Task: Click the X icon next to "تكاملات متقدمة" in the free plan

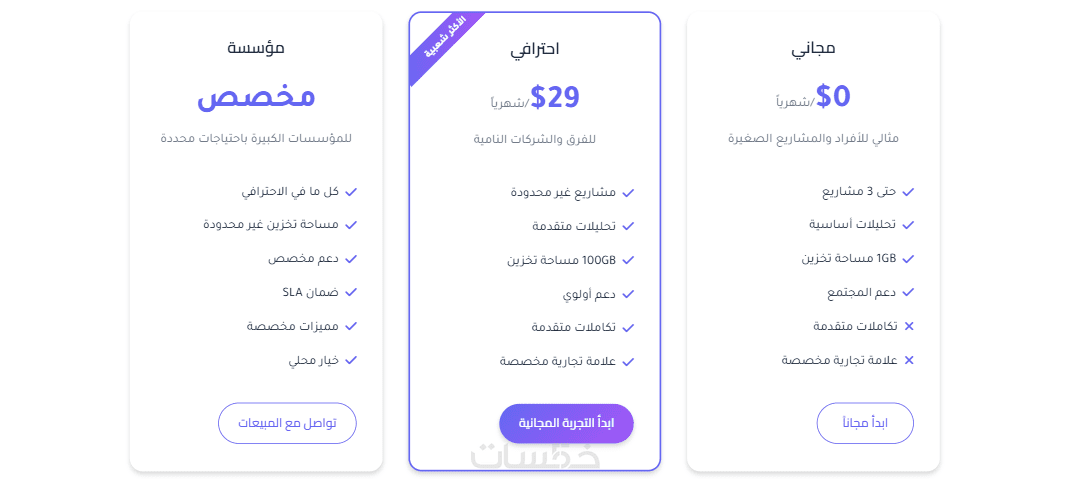Action: [908, 326]
